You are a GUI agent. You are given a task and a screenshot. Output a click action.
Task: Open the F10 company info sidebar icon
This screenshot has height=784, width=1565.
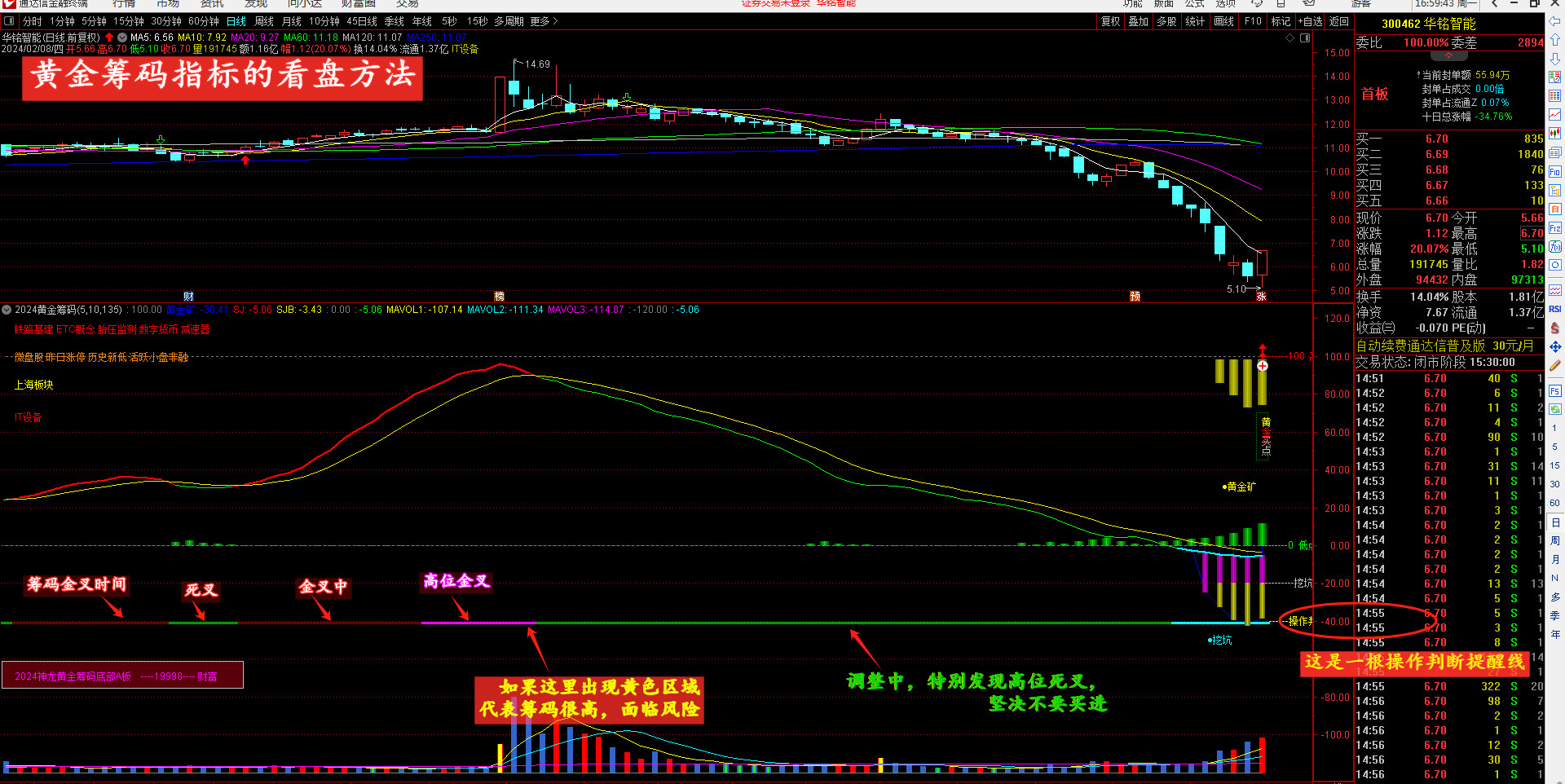tap(1554, 172)
